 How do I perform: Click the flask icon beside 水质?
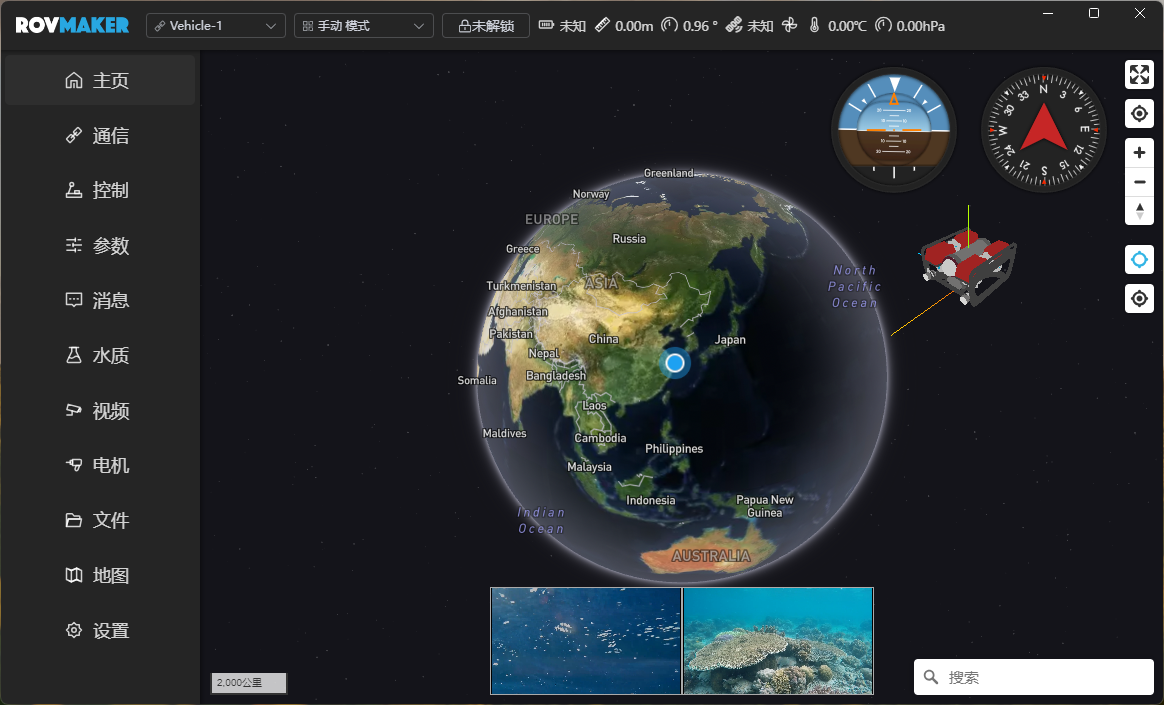(x=74, y=355)
